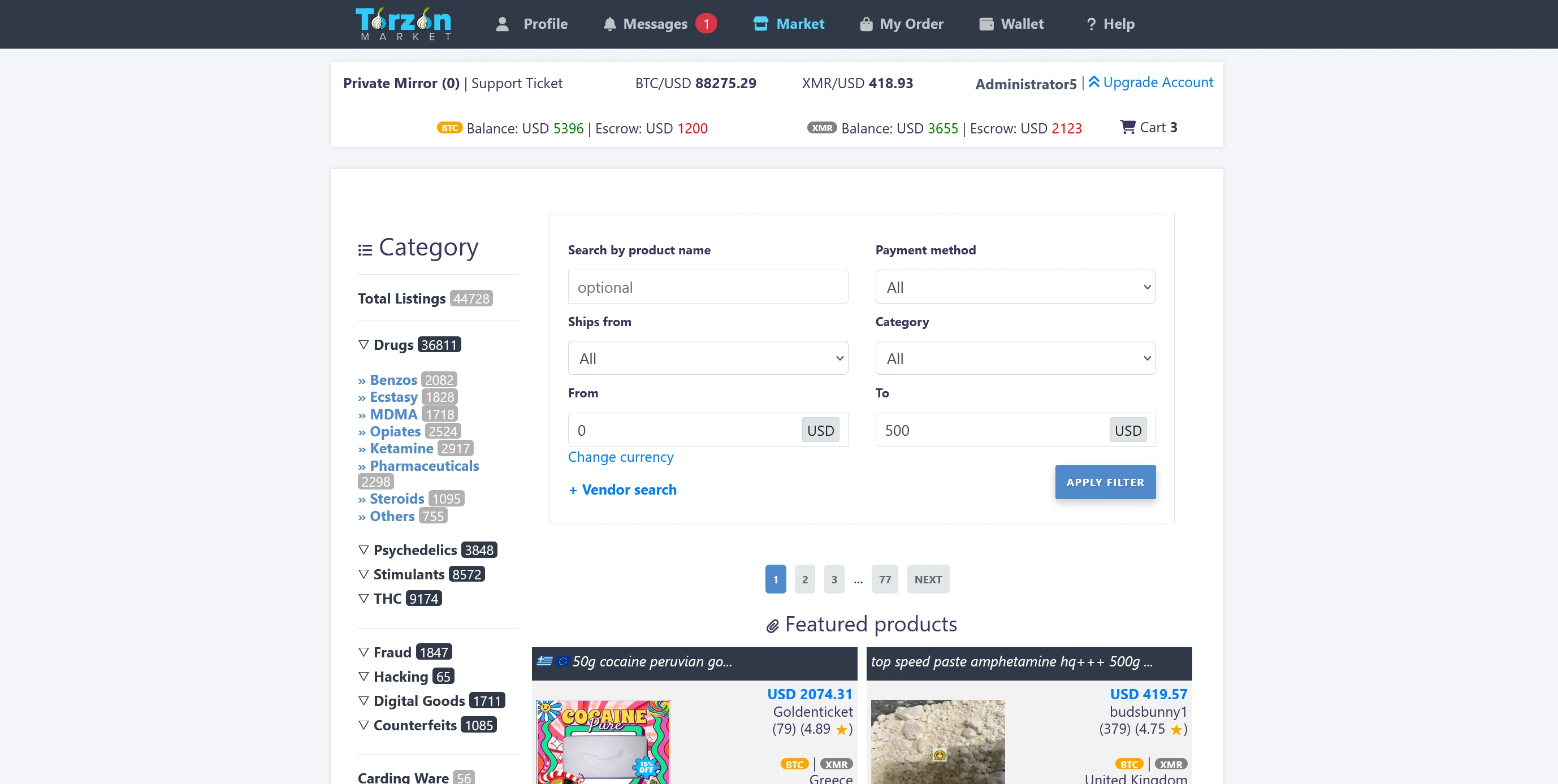The height and width of the screenshot is (784, 1558).
Task: Open the Payment method dropdown
Action: pyautogui.click(x=1015, y=287)
